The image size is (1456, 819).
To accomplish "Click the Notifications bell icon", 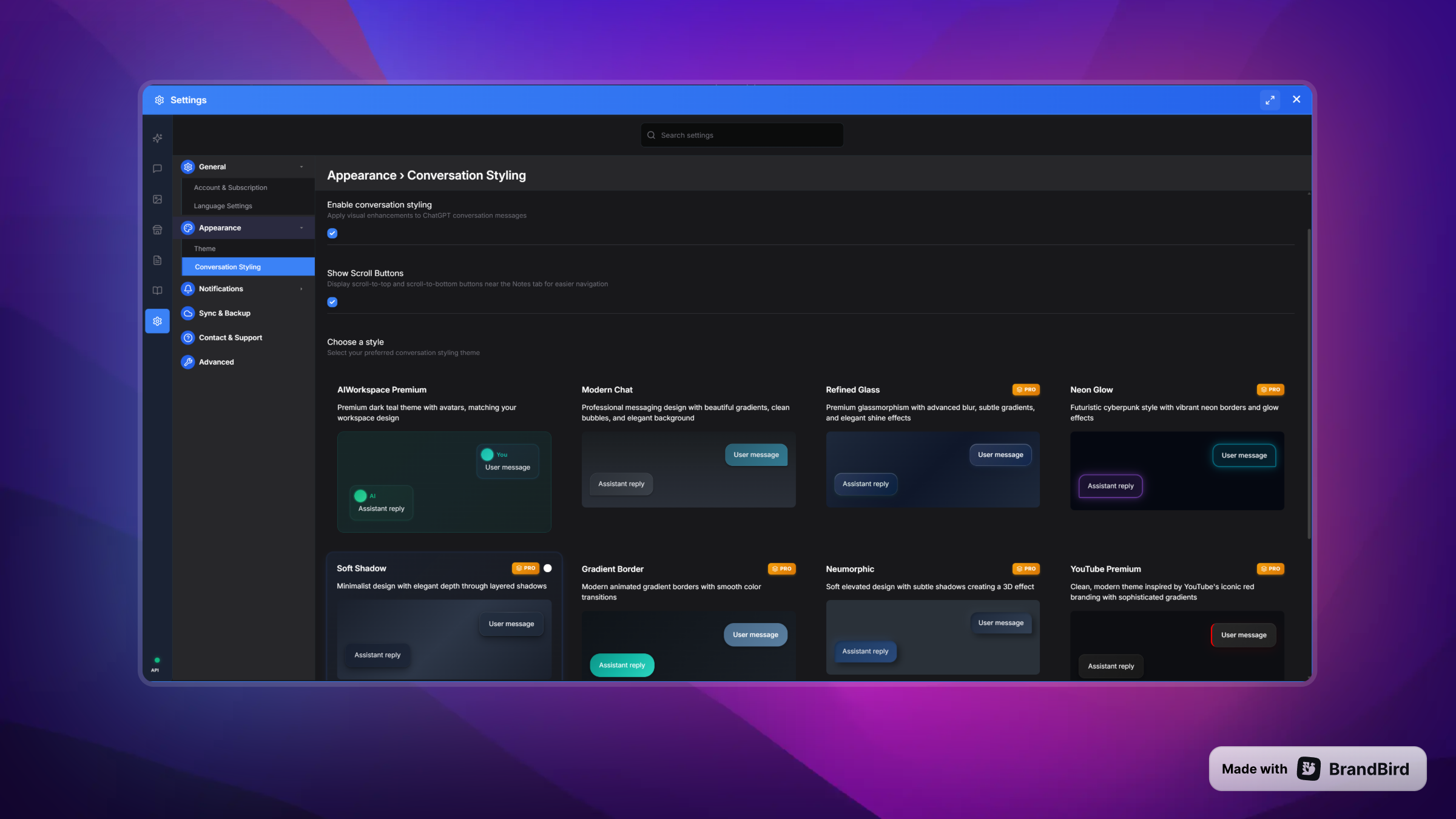I will click(187, 289).
